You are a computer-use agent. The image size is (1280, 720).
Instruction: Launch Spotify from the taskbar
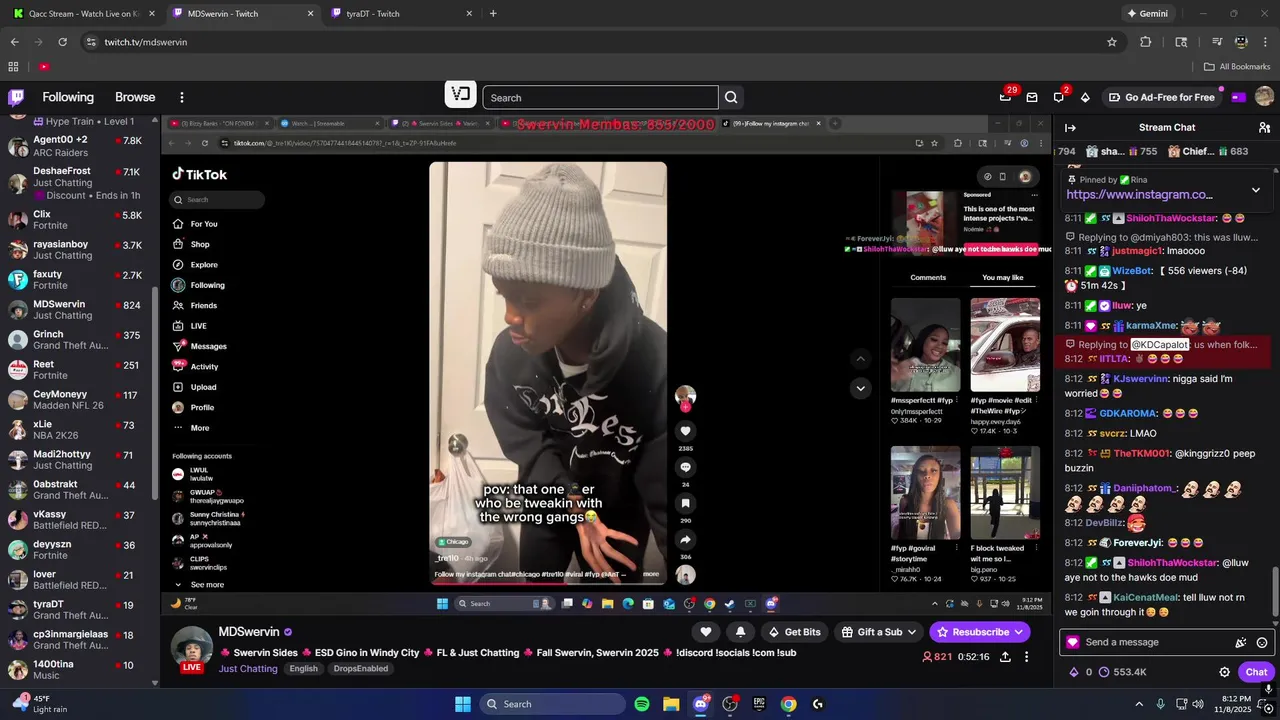[x=642, y=704]
